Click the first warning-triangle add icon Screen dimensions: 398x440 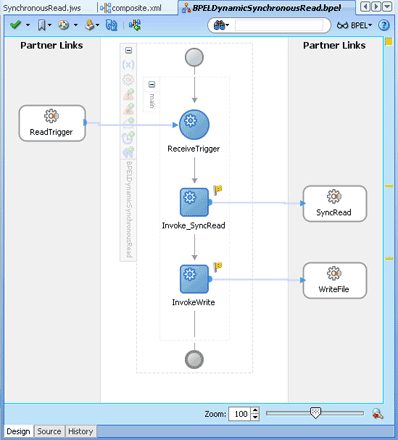[x=129, y=94]
